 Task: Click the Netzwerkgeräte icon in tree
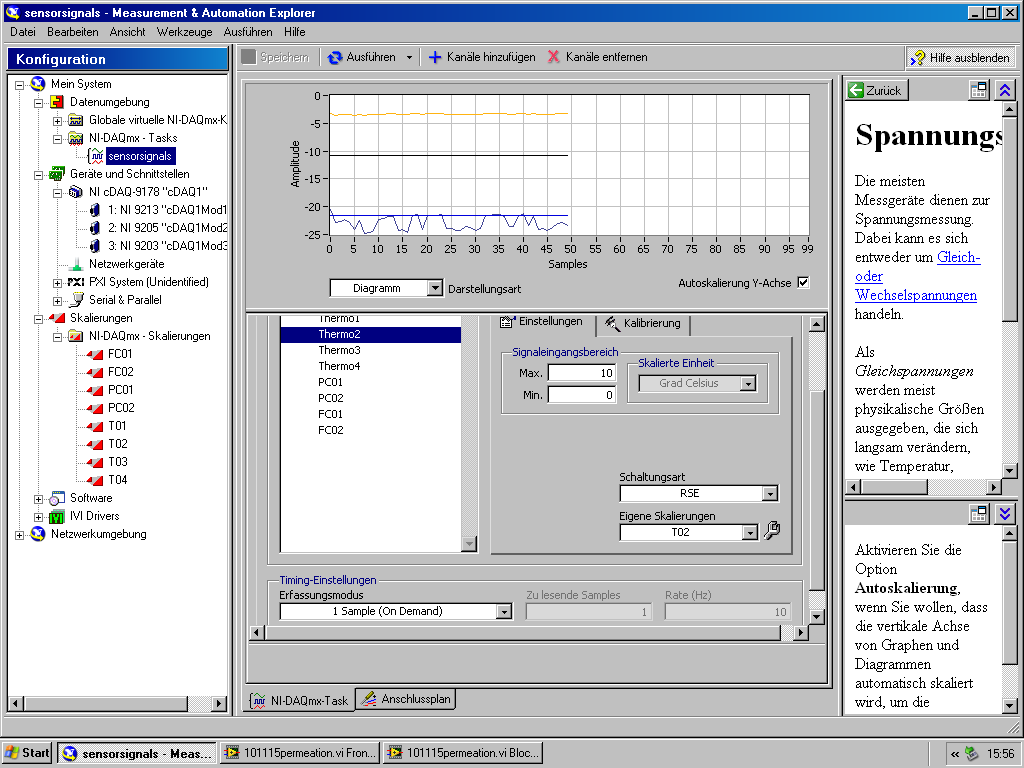(76, 264)
